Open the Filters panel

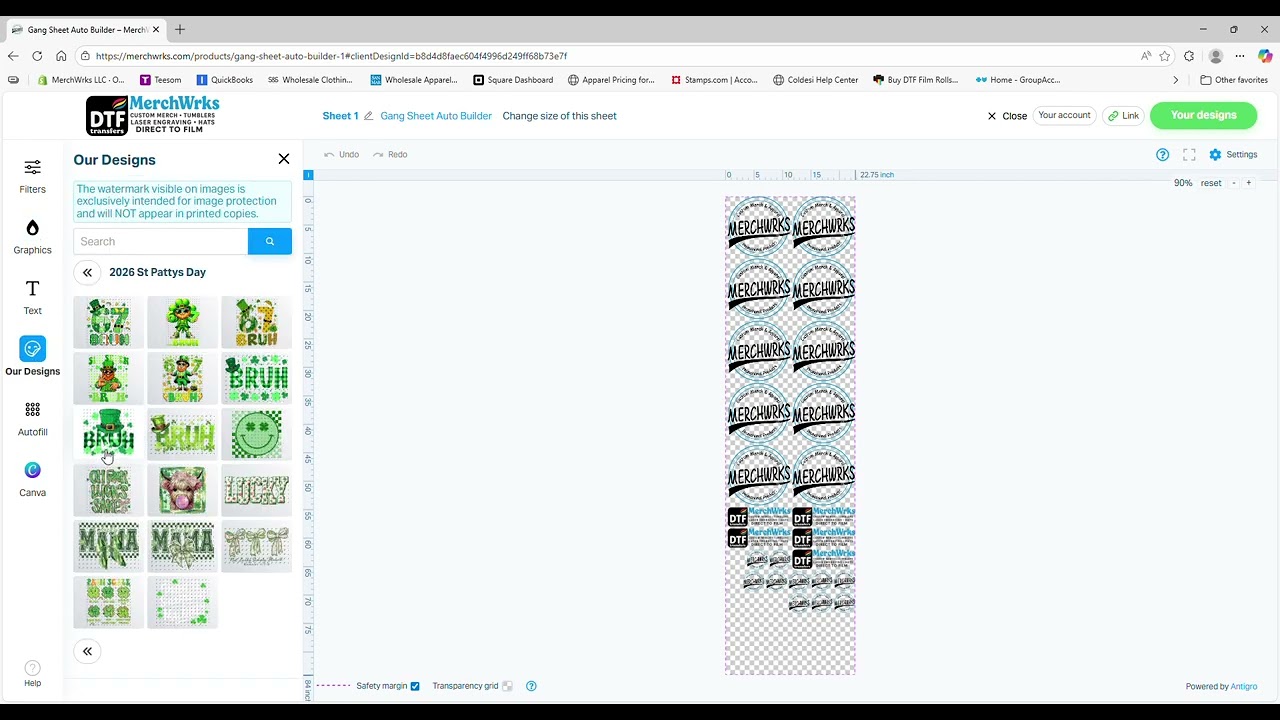pos(32,176)
